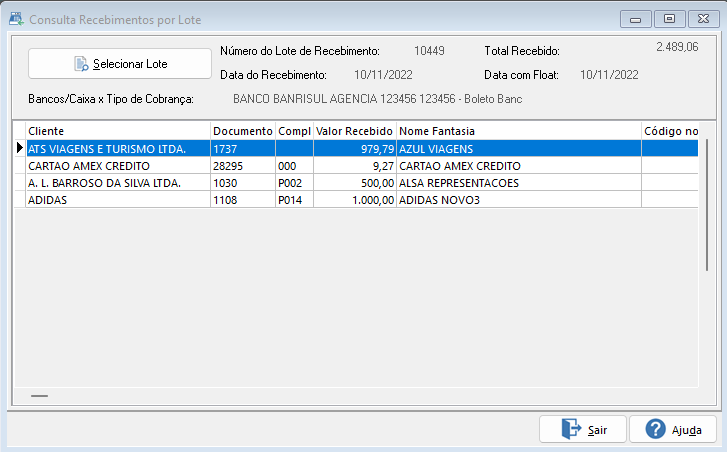Click the Selecionar Lote button

pyautogui.click(x=120, y=64)
